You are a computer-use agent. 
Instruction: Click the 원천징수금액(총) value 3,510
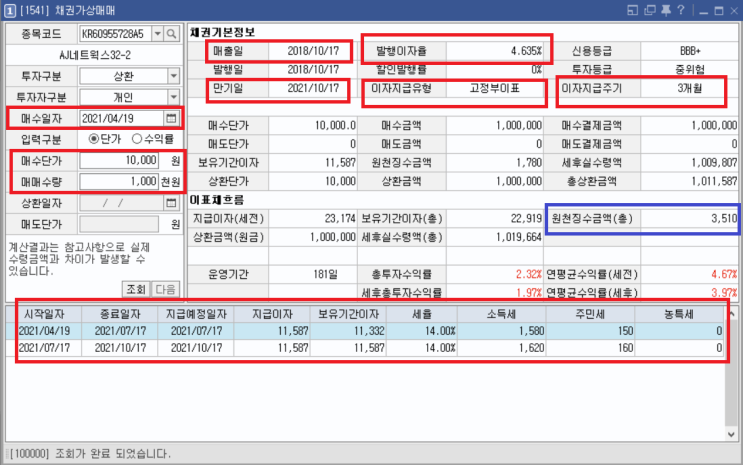click(724, 219)
